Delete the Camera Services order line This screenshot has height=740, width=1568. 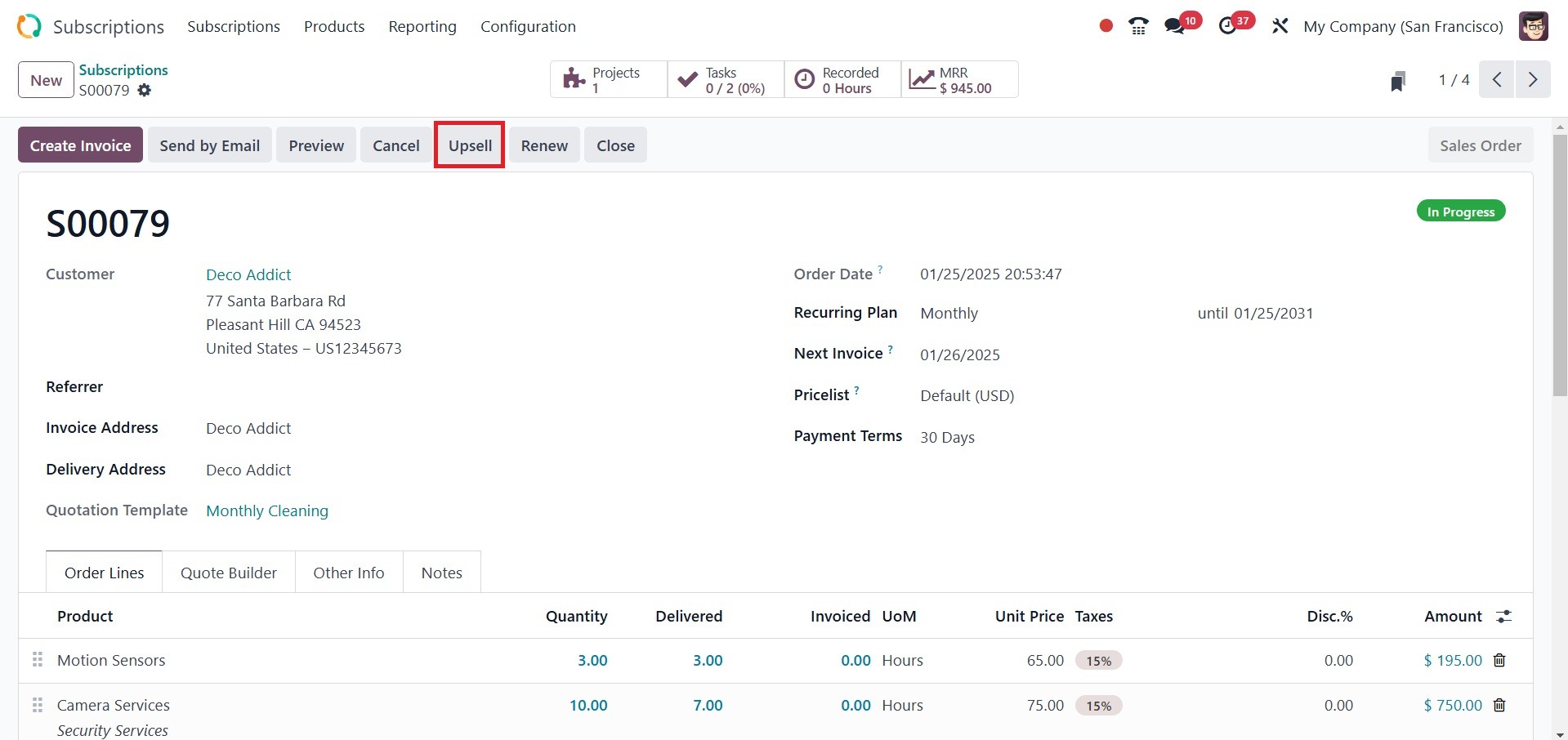[x=1499, y=705]
